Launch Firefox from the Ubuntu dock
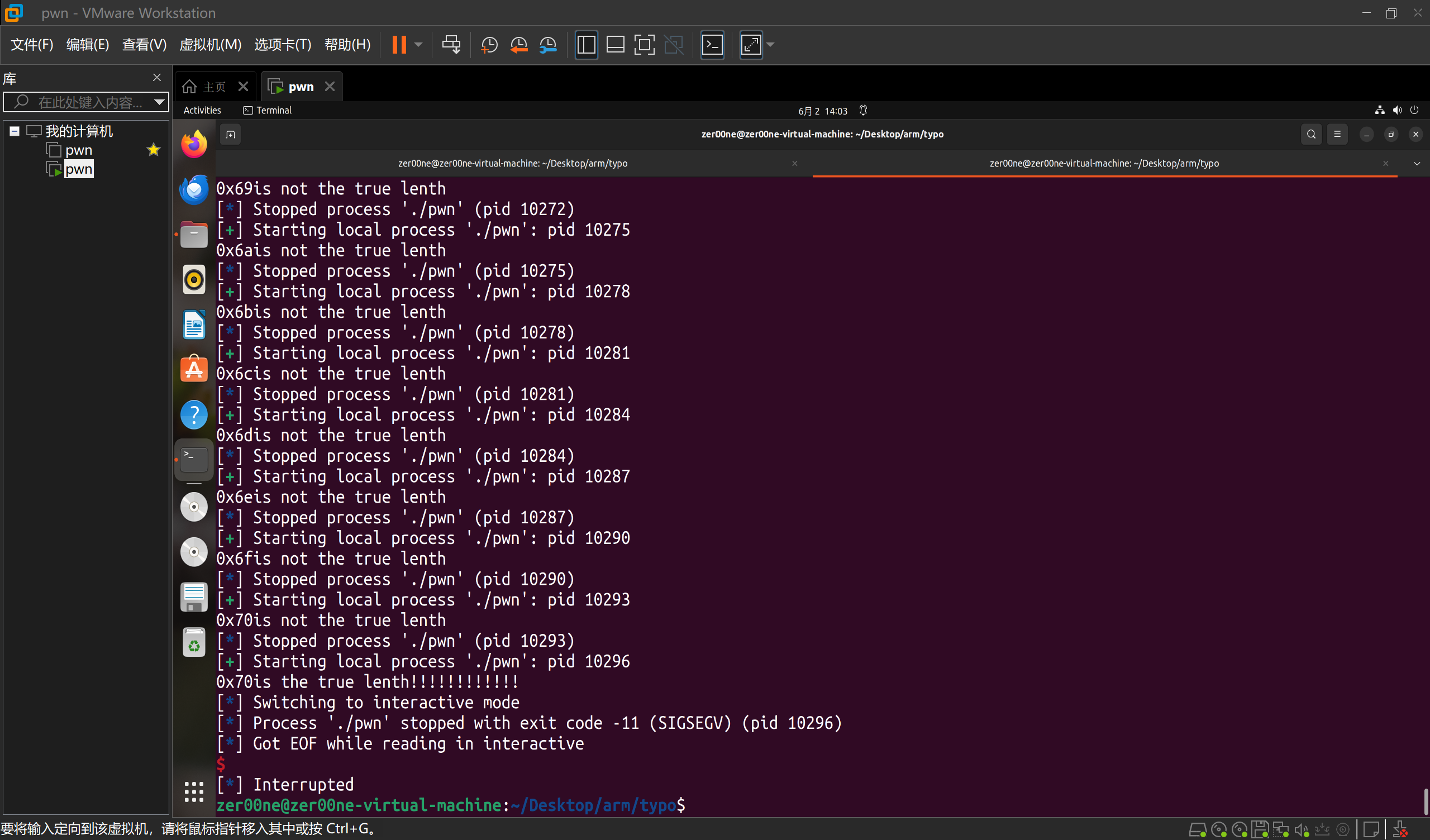The image size is (1430, 840). [x=194, y=144]
